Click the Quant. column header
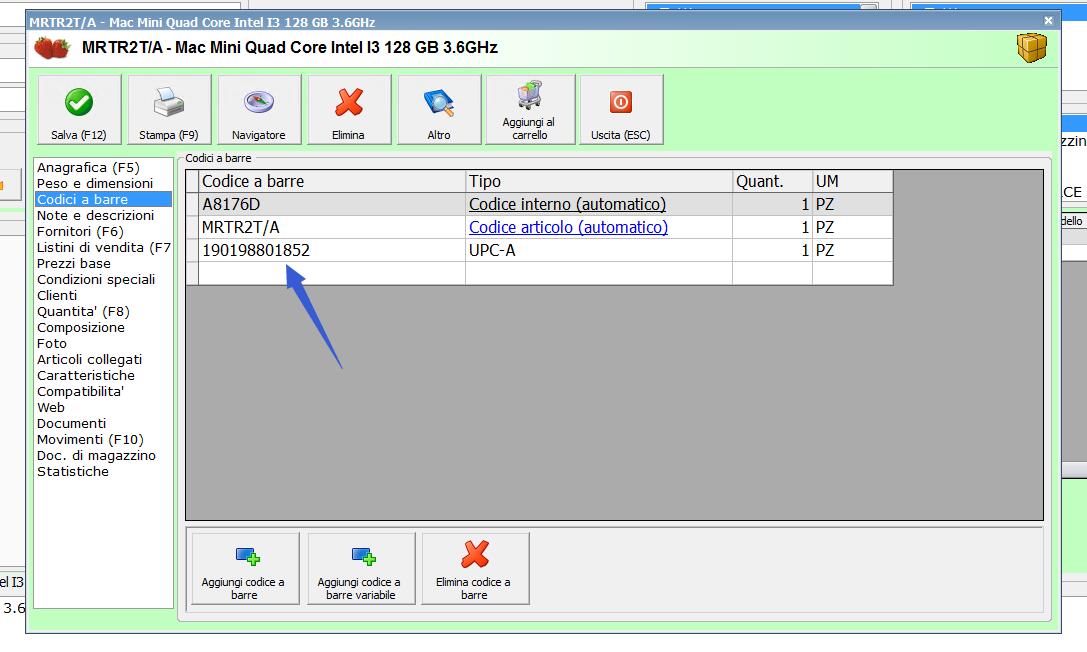 772,182
